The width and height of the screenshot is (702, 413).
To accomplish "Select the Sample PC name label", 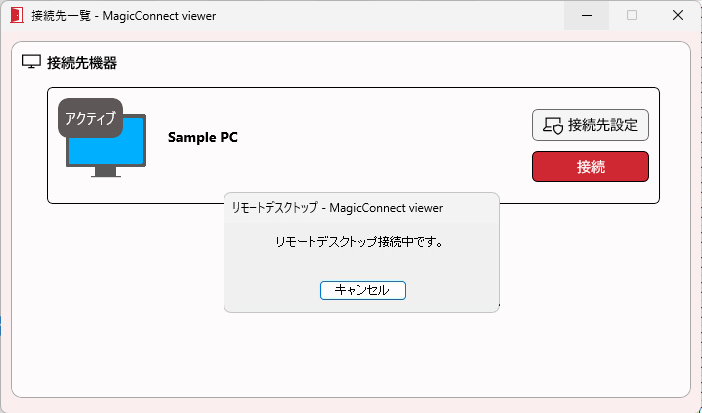I will point(203,137).
